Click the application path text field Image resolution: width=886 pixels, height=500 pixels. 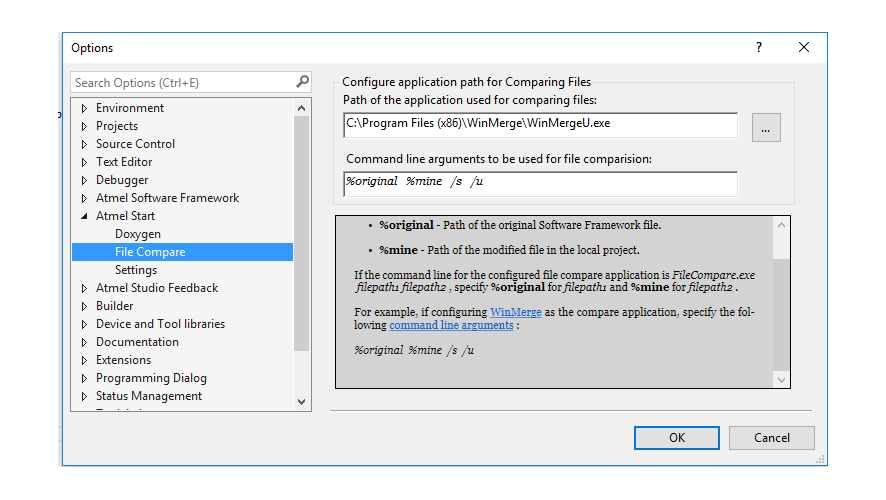pos(540,125)
